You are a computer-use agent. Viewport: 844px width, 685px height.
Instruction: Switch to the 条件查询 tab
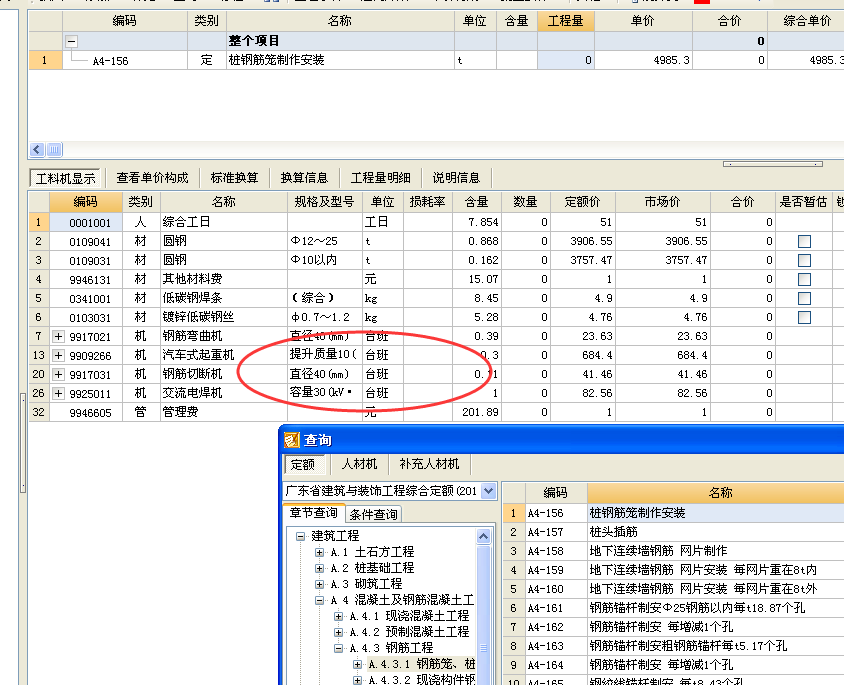coord(373,514)
